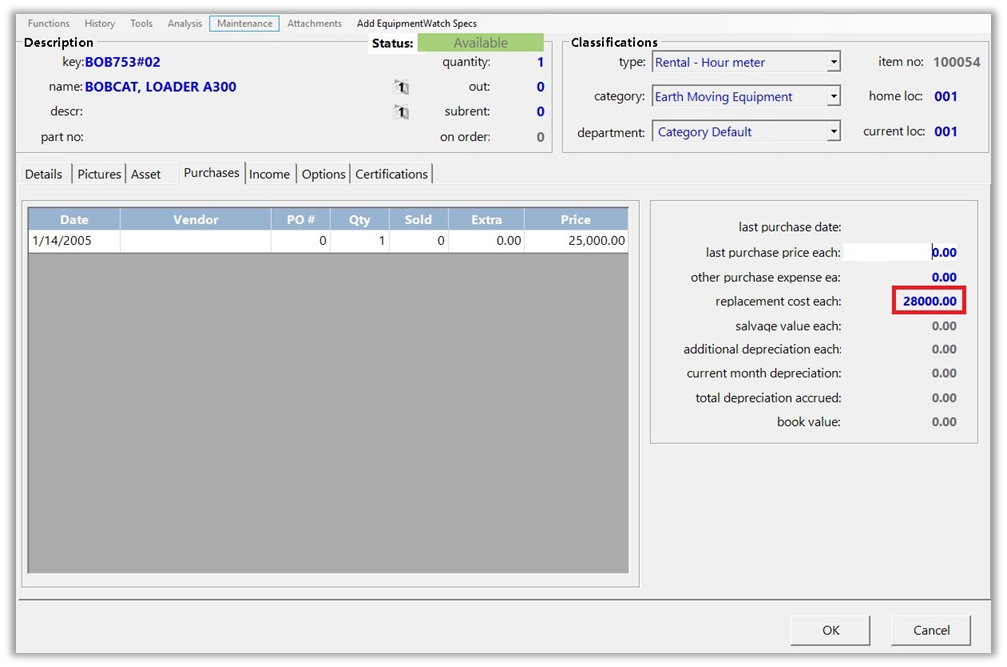Click the green Available status indicator

[480, 43]
